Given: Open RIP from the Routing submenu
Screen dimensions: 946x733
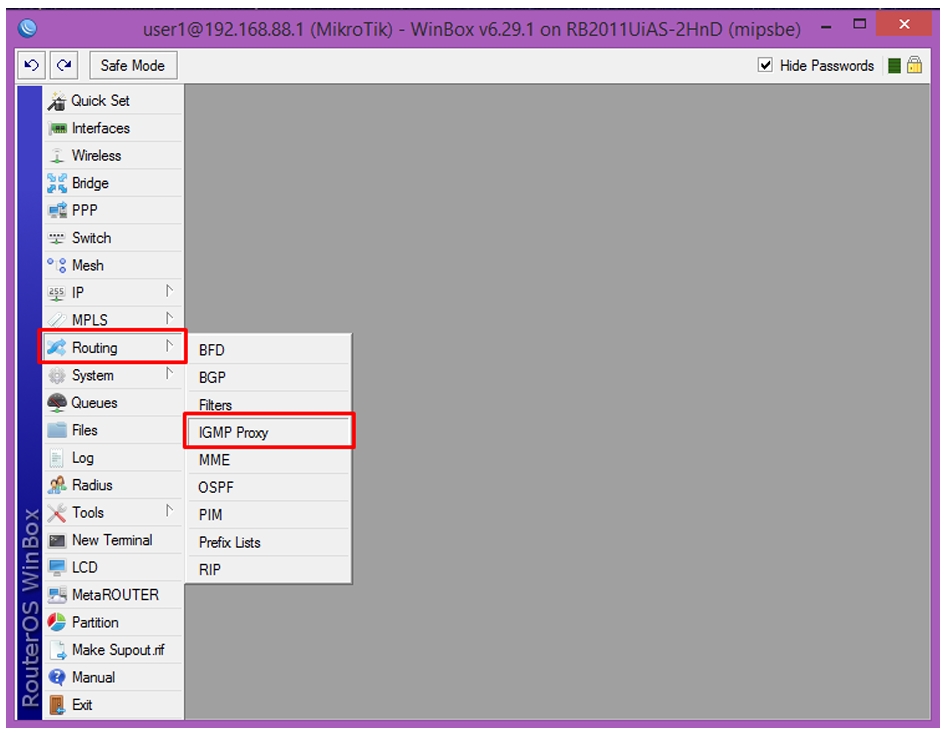Looking at the screenshot, I should pyautogui.click(x=268, y=570).
